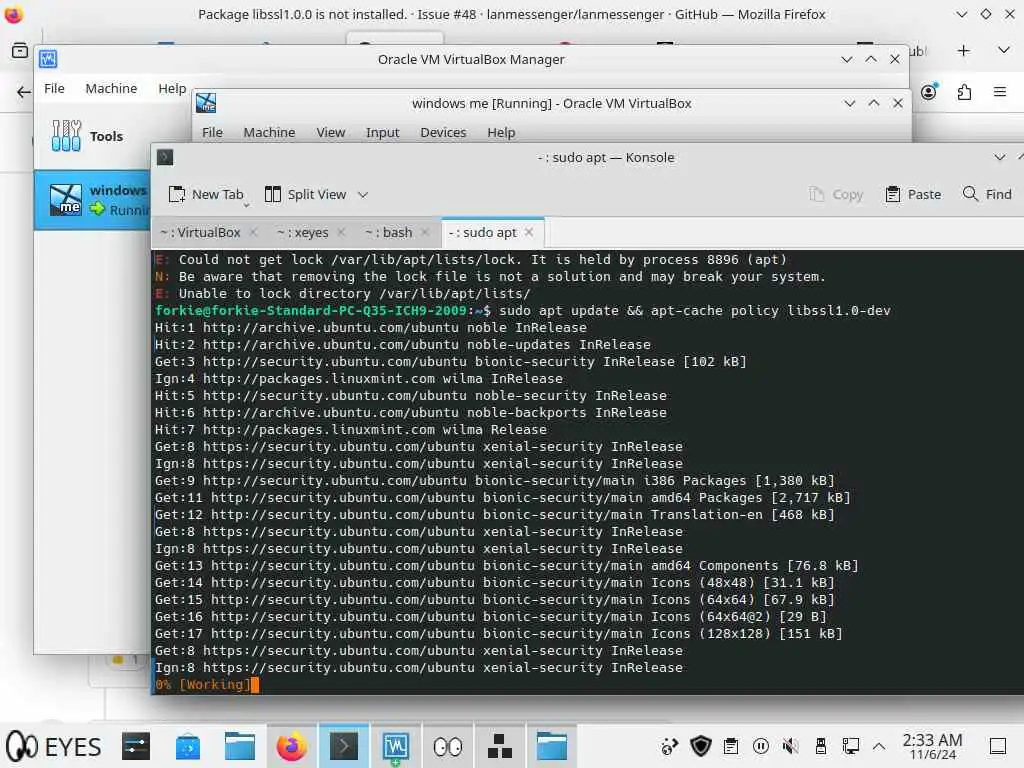Click the Paste button in Konsole
This screenshot has height=768, width=1024.
[913, 195]
